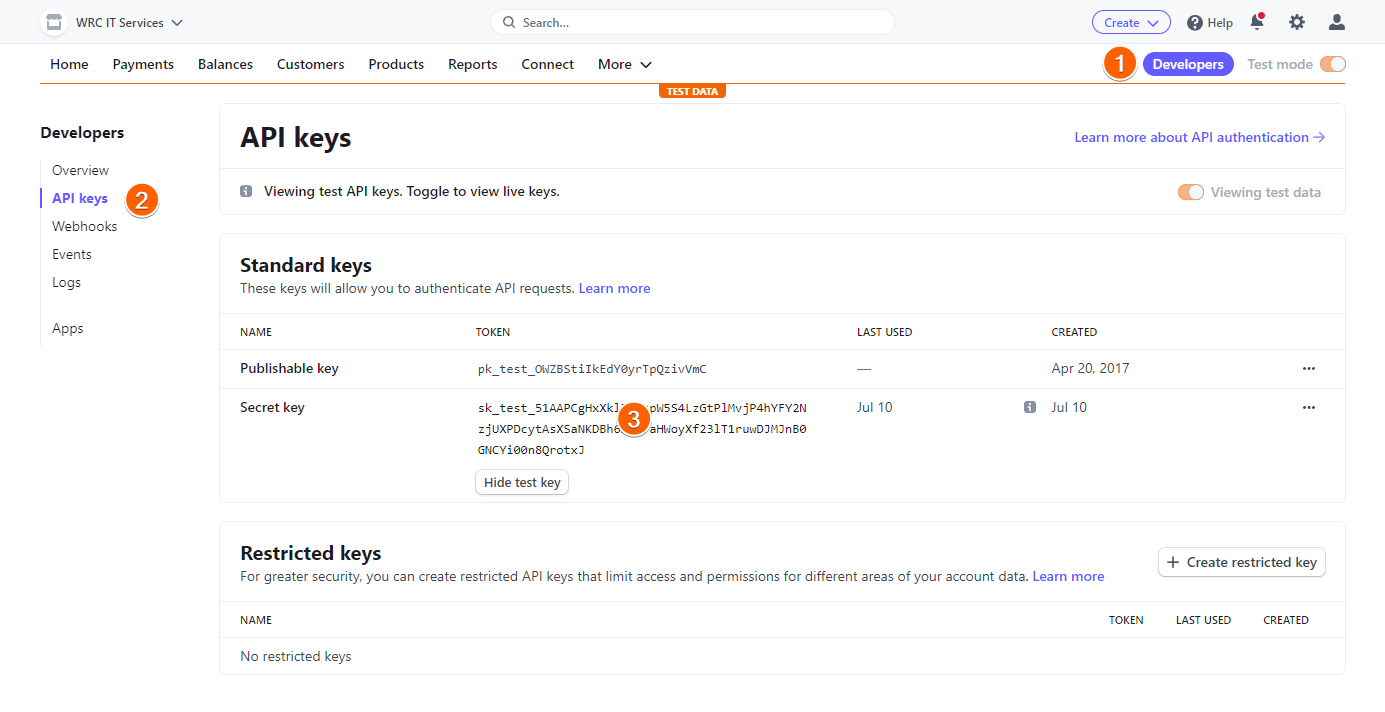
Task: Click the WRC IT Services store icon
Action: [x=54, y=22]
